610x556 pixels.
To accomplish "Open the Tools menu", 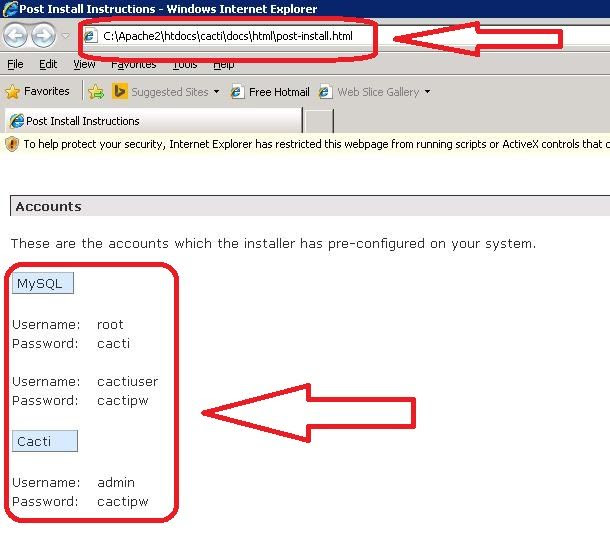I will pyautogui.click(x=185, y=64).
